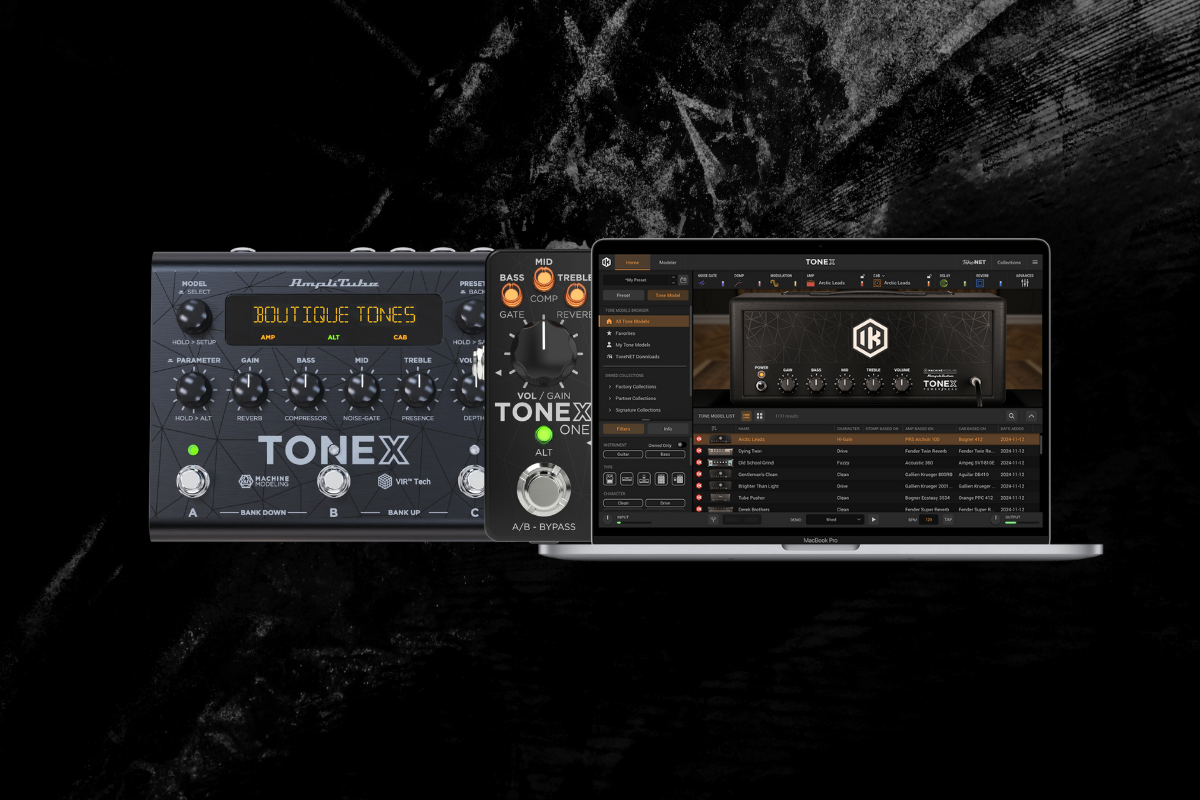This screenshot has height=800, width=1200.
Task: Select the Tone Model tab
Action: tap(667, 295)
